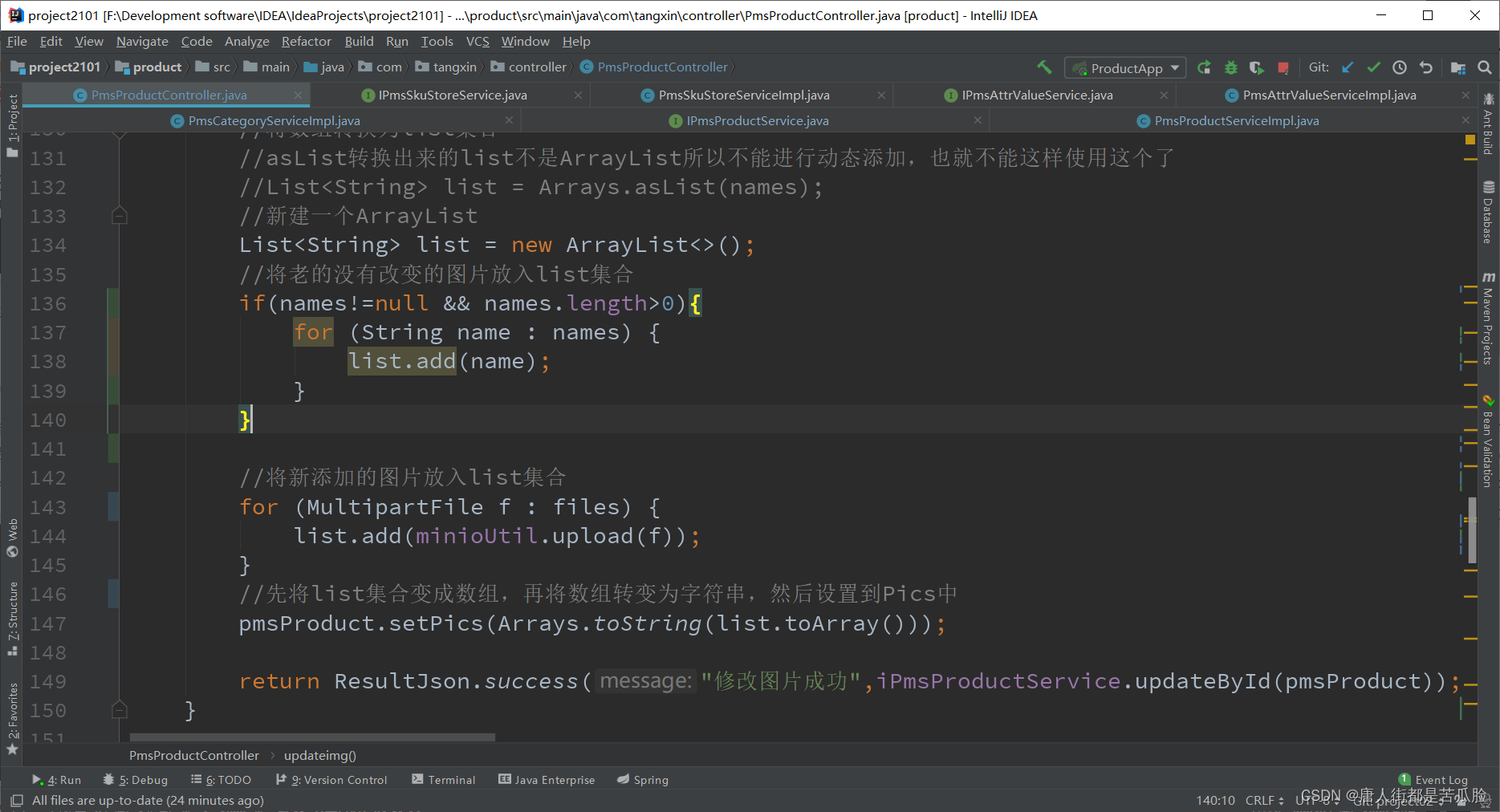Open the Favorites tool window
This screenshot has width=1500, height=812.
(x=12, y=719)
